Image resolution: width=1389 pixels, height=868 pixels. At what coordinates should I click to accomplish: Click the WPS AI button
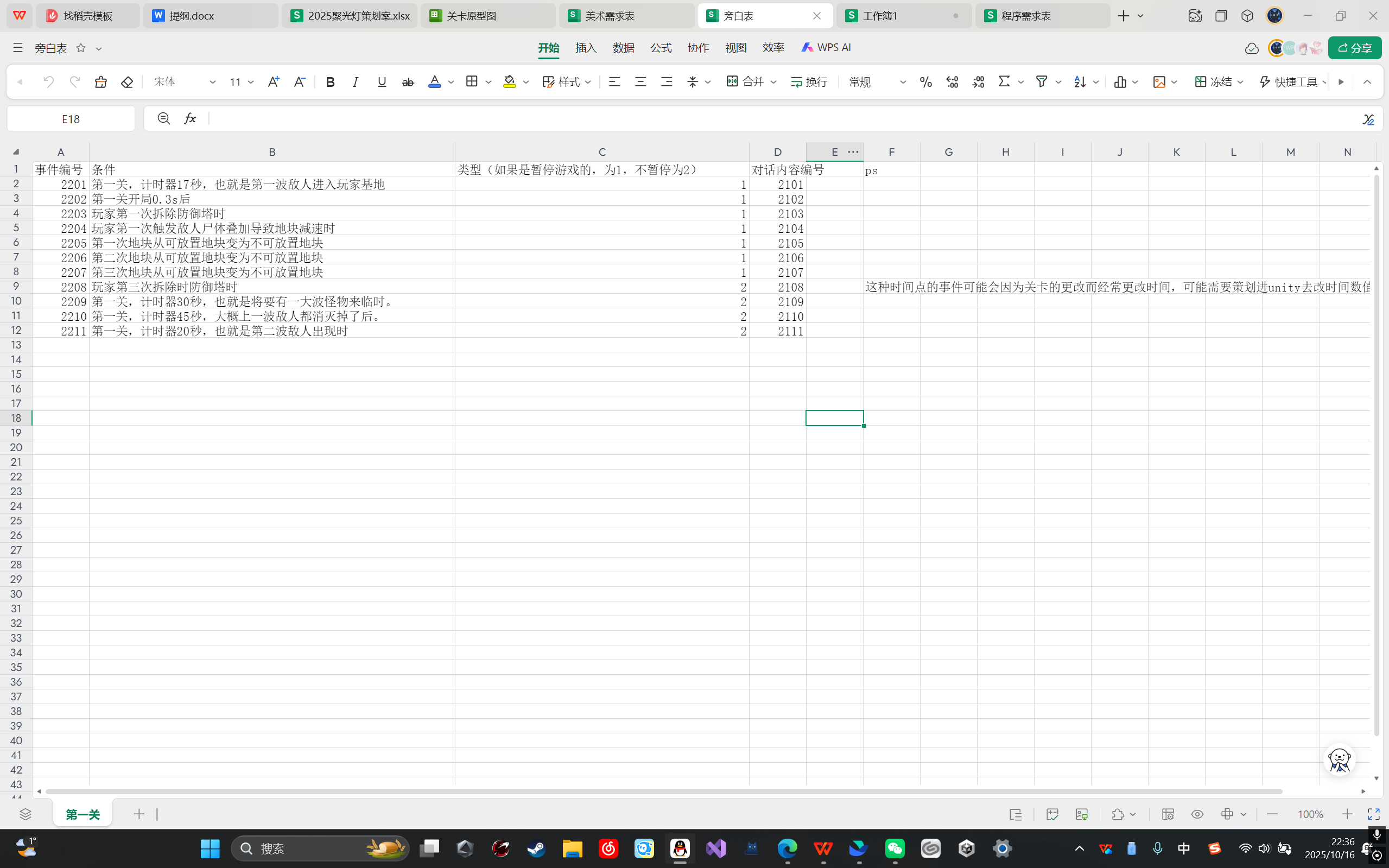[x=826, y=48]
